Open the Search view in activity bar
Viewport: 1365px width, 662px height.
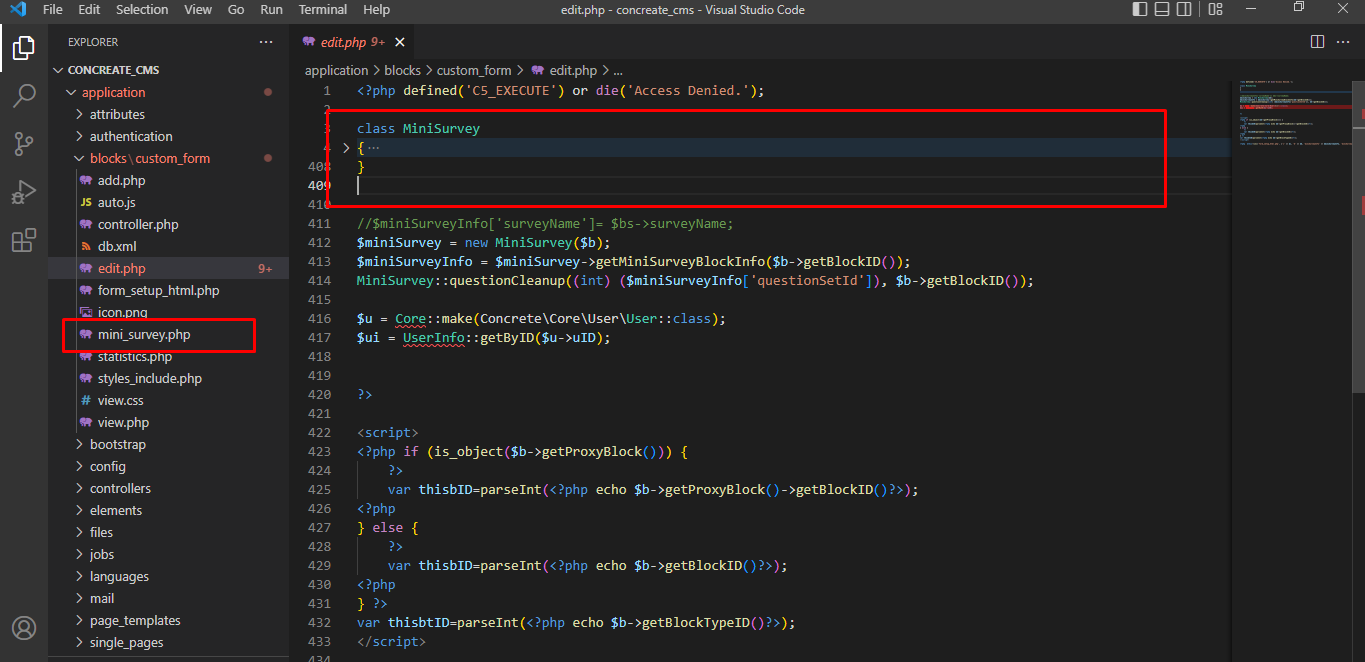click(x=24, y=96)
